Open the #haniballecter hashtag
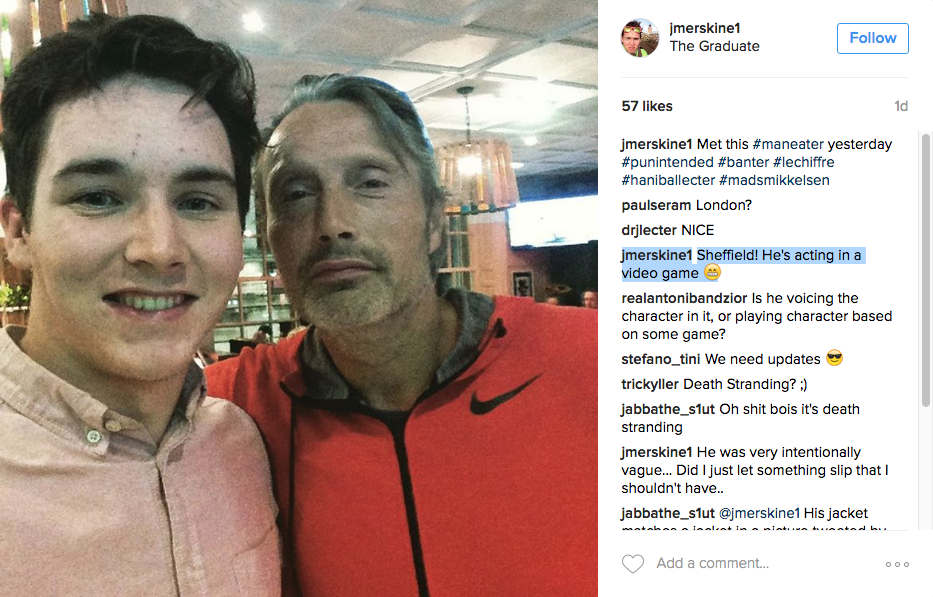Screen dimensions: 933x597 pyautogui.click(x=668, y=180)
